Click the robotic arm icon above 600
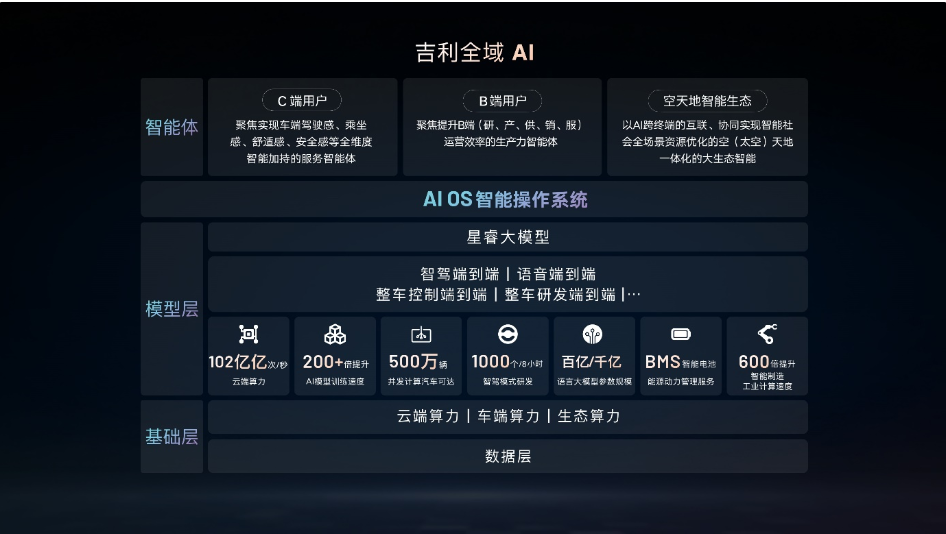 pos(767,334)
